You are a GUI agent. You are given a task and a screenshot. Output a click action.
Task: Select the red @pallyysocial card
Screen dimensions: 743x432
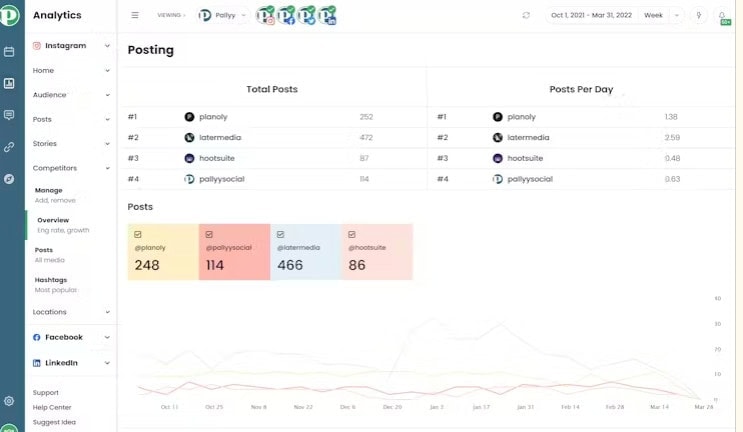(235, 252)
